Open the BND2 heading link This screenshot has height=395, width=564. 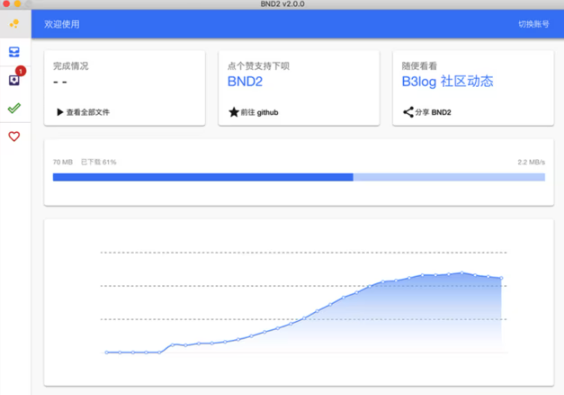(x=245, y=82)
